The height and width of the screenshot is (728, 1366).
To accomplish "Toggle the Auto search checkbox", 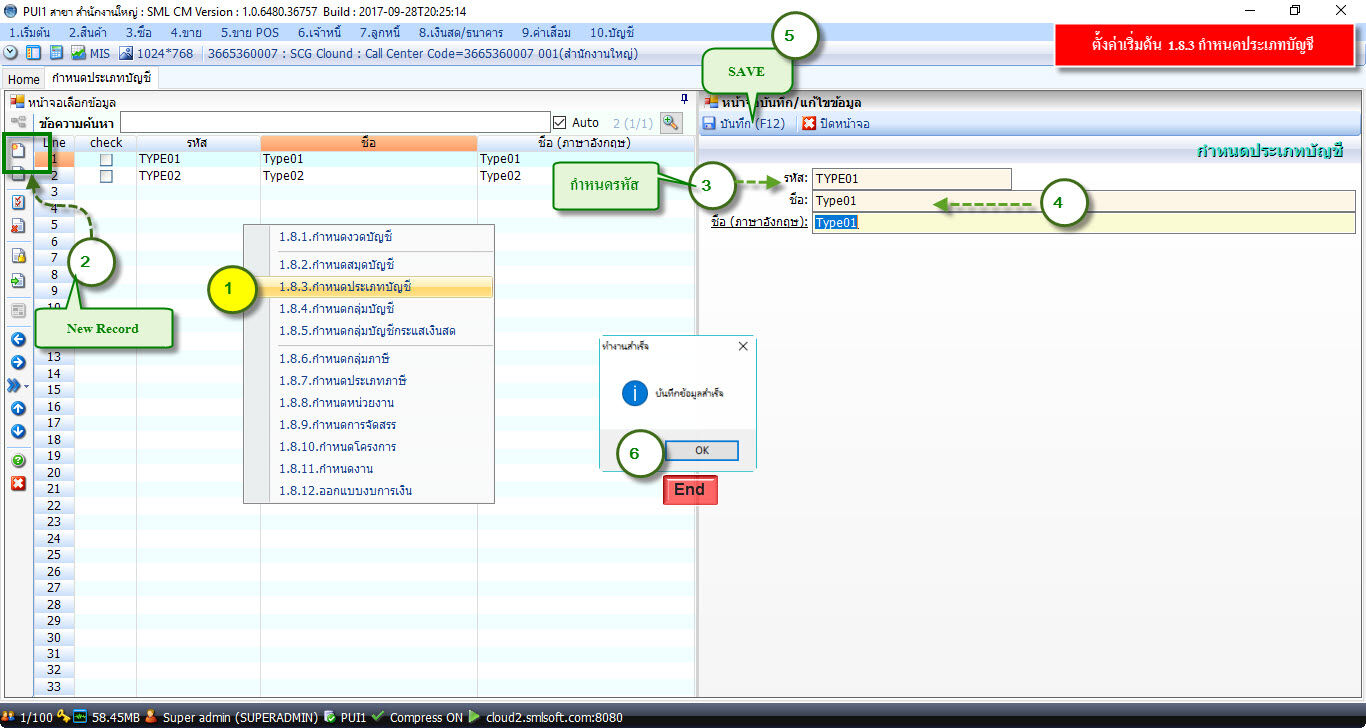I will [x=560, y=122].
